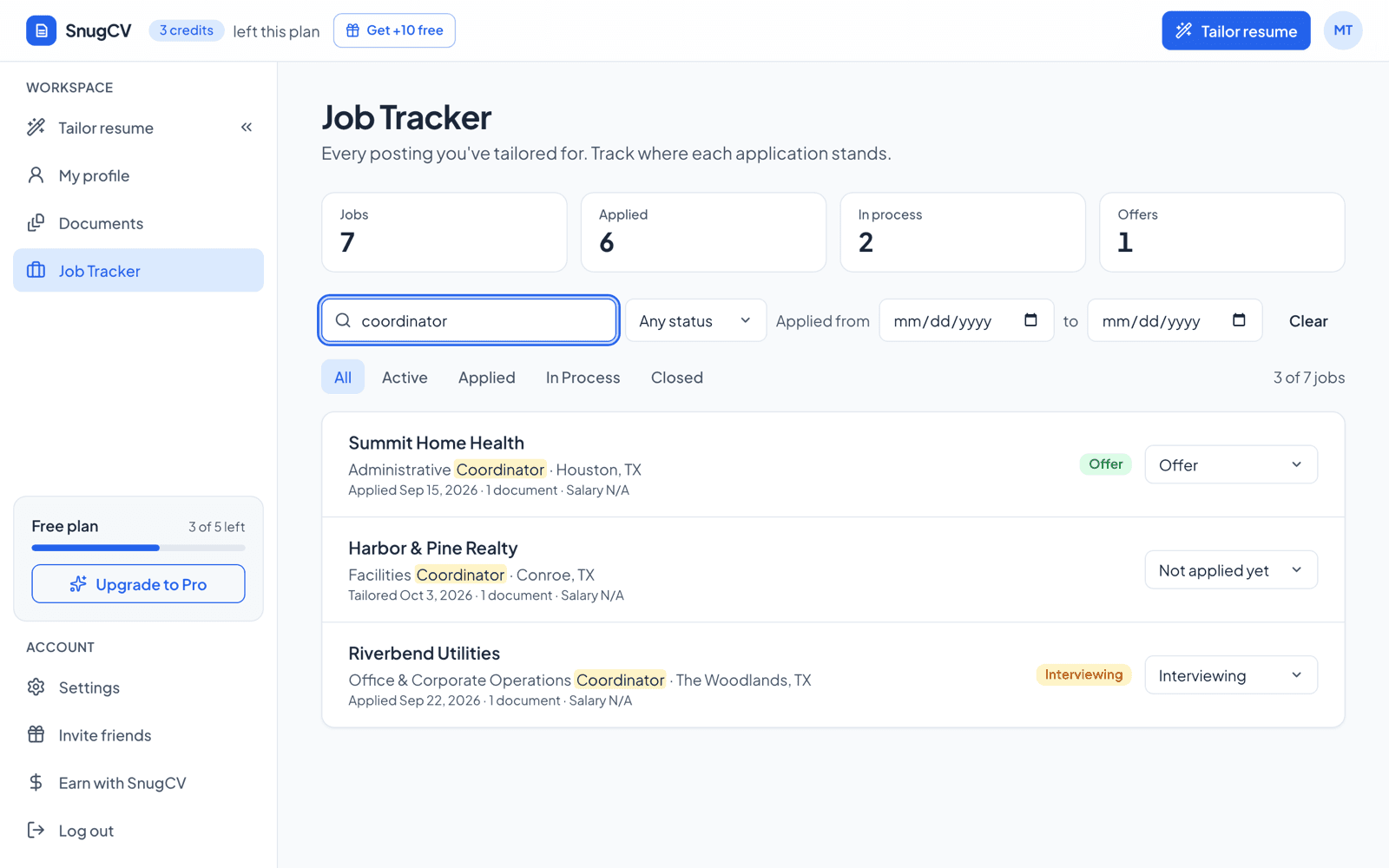Switch to the Applied tab
This screenshot has width=1389, height=868.
coord(486,377)
